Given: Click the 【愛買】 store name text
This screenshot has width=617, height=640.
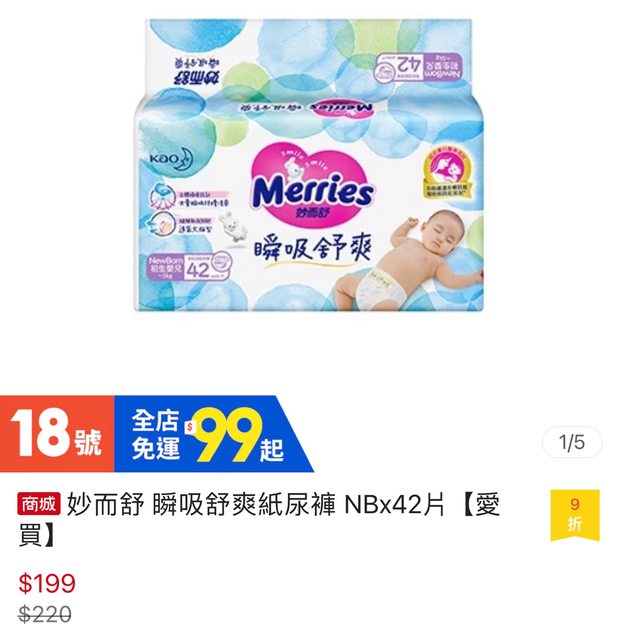Looking at the screenshot, I should pyautogui.click(x=260, y=520).
